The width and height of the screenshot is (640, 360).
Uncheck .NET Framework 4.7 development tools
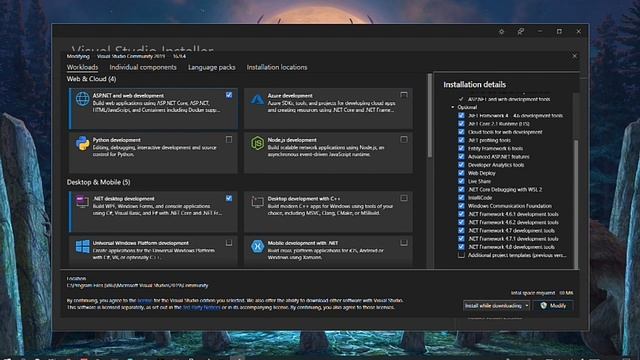coord(461,230)
